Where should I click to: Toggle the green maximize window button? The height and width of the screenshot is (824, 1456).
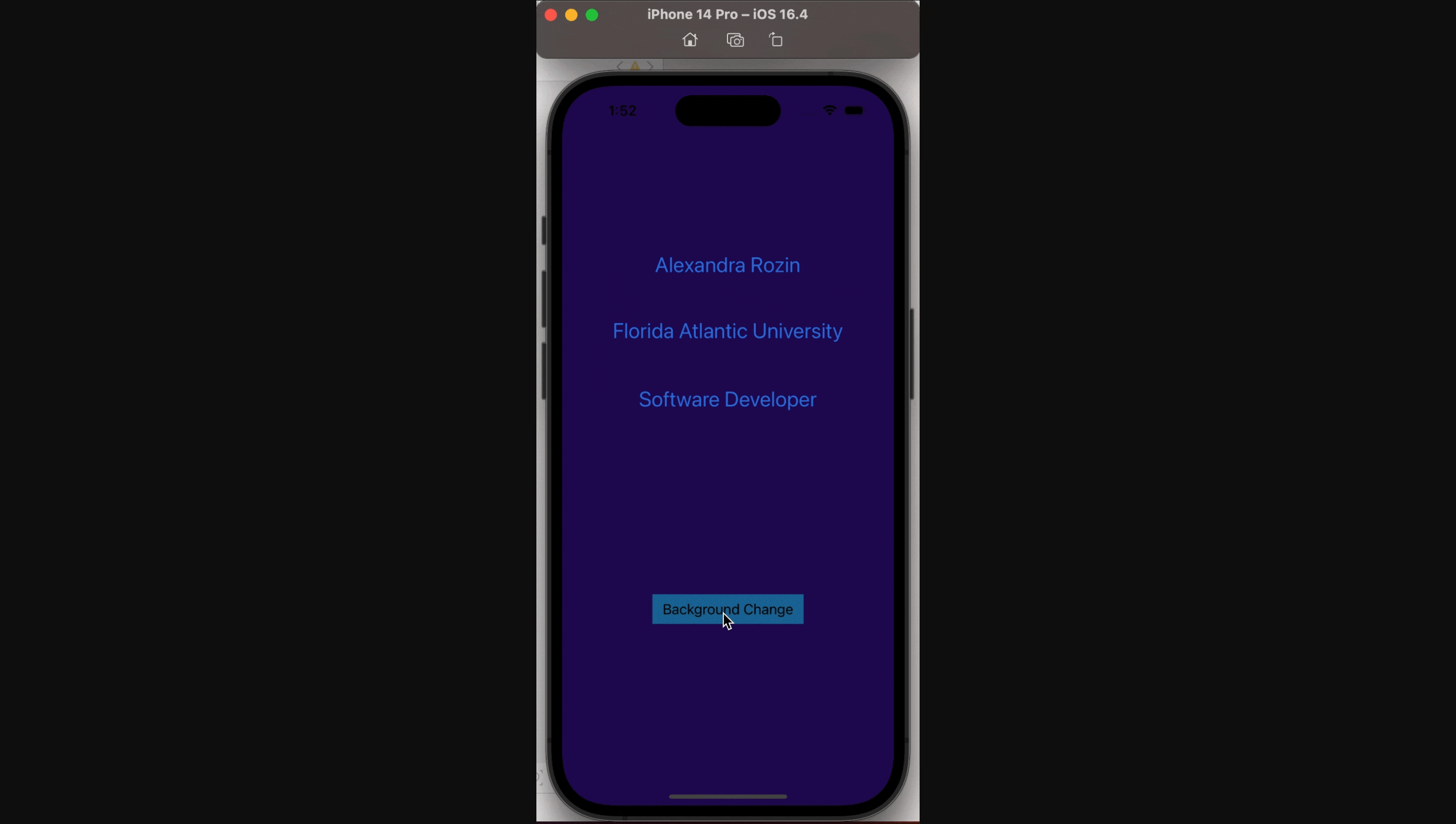click(x=590, y=14)
